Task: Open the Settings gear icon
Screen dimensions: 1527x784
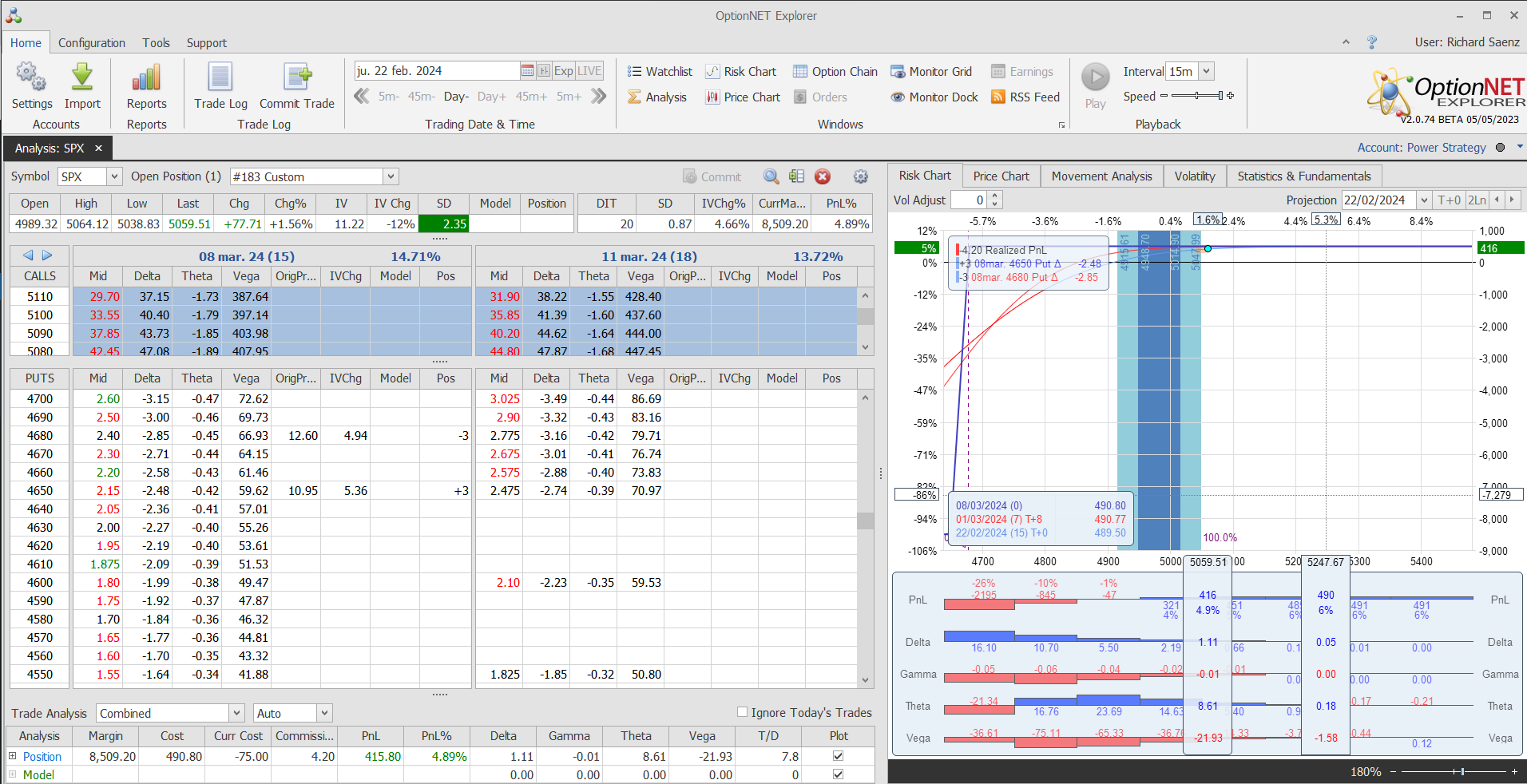Action: click(31, 78)
